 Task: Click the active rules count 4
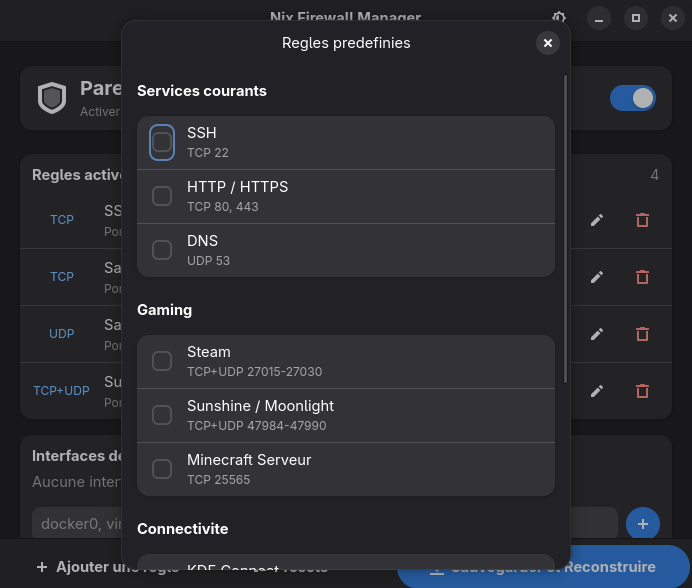[x=654, y=175]
